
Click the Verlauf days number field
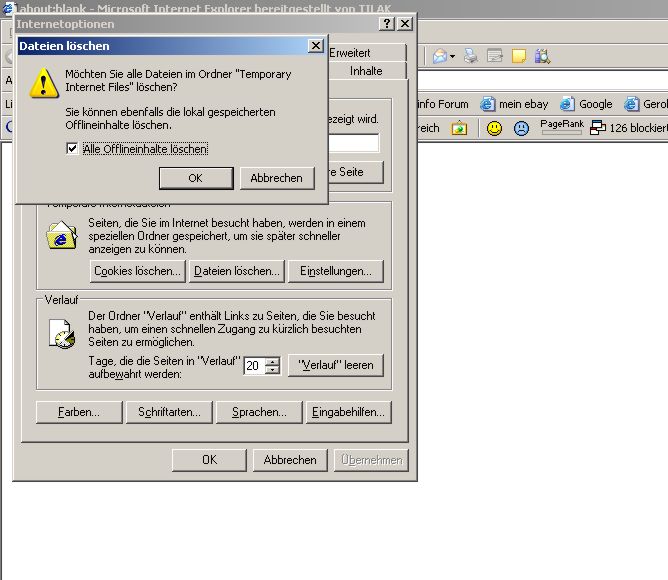coord(254,366)
